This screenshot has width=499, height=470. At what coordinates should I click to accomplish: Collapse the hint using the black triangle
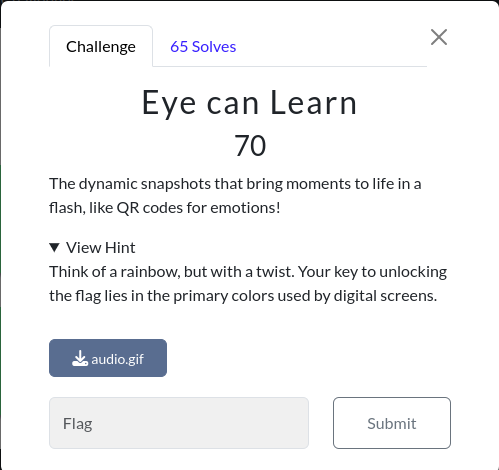pyautogui.click(x=54, y=248)
